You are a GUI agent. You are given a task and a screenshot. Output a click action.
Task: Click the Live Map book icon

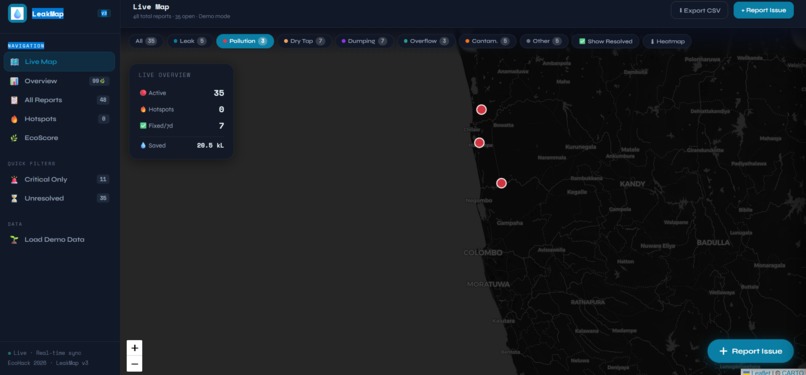tap(14, 62)
